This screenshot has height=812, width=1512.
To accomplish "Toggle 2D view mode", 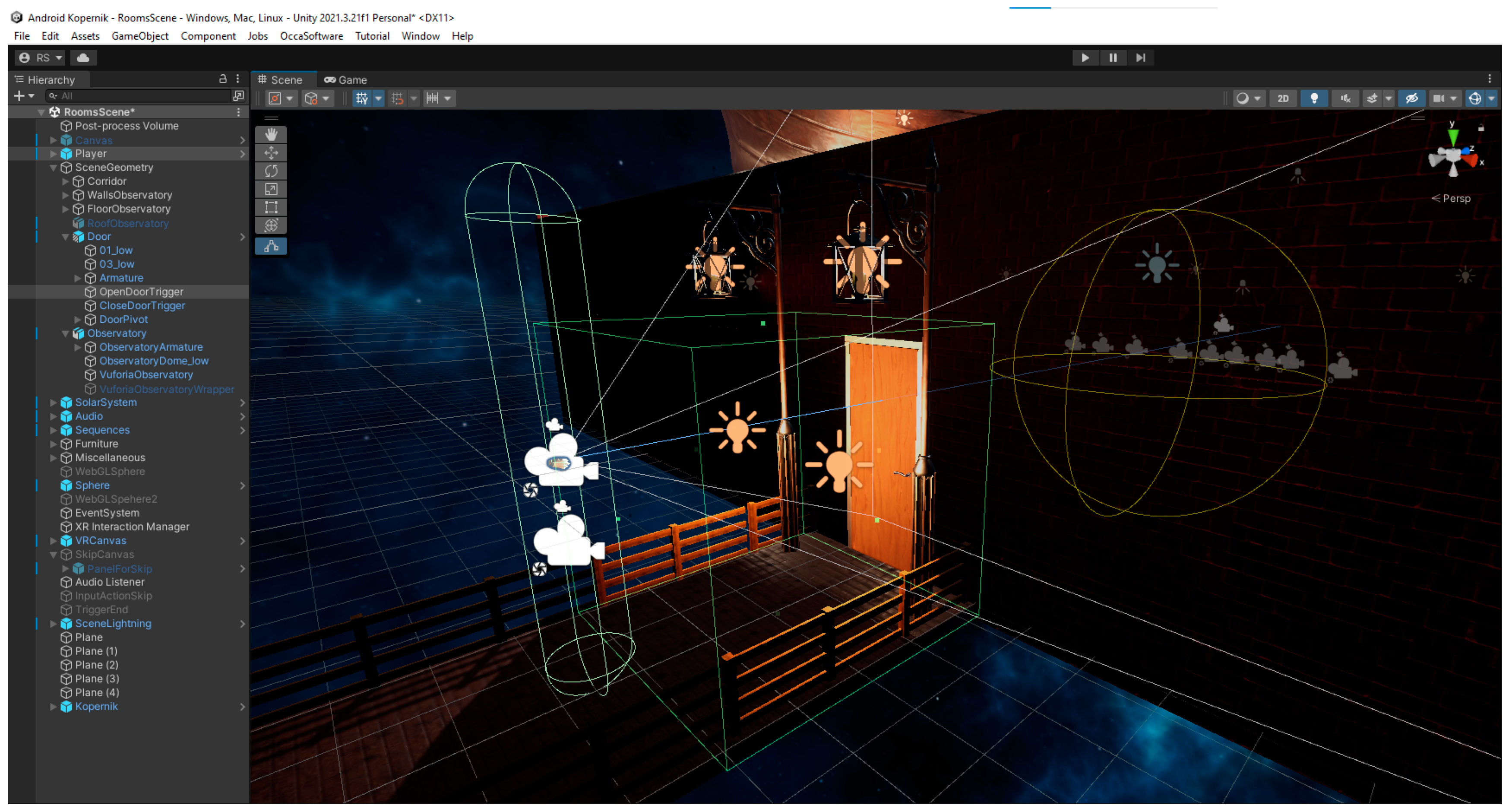I will pyautogui.click(x=1282, y=98).
